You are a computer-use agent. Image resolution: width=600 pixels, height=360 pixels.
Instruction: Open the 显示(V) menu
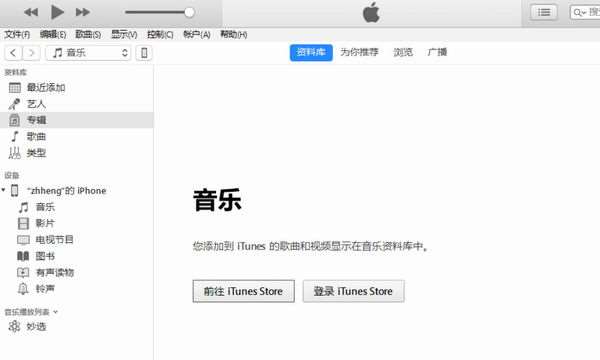(124, 34)
